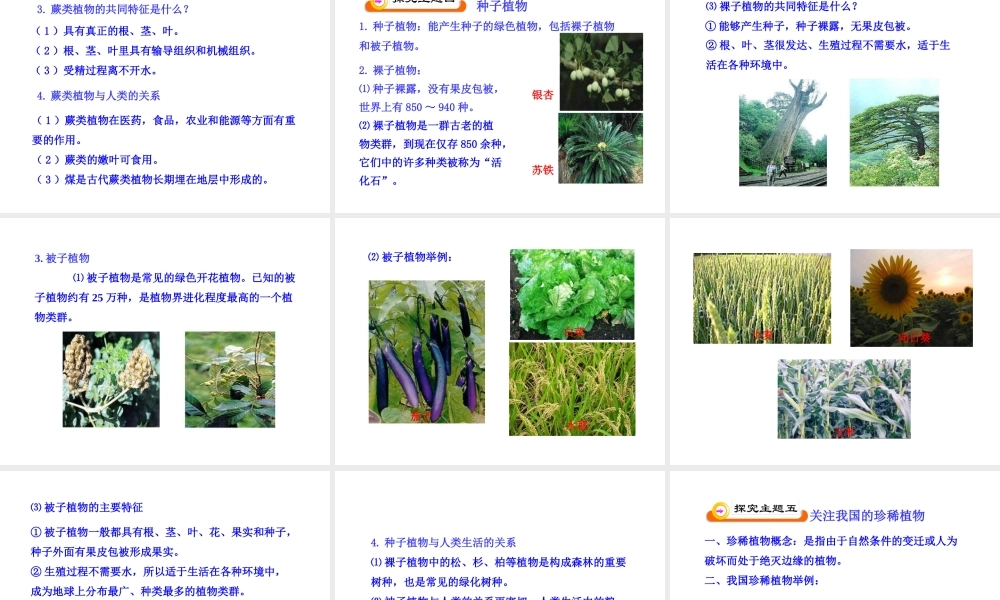Viewport: 1000px width, 600px height.
Task: Select the wheat field photo
Action: tap(762, 298)
